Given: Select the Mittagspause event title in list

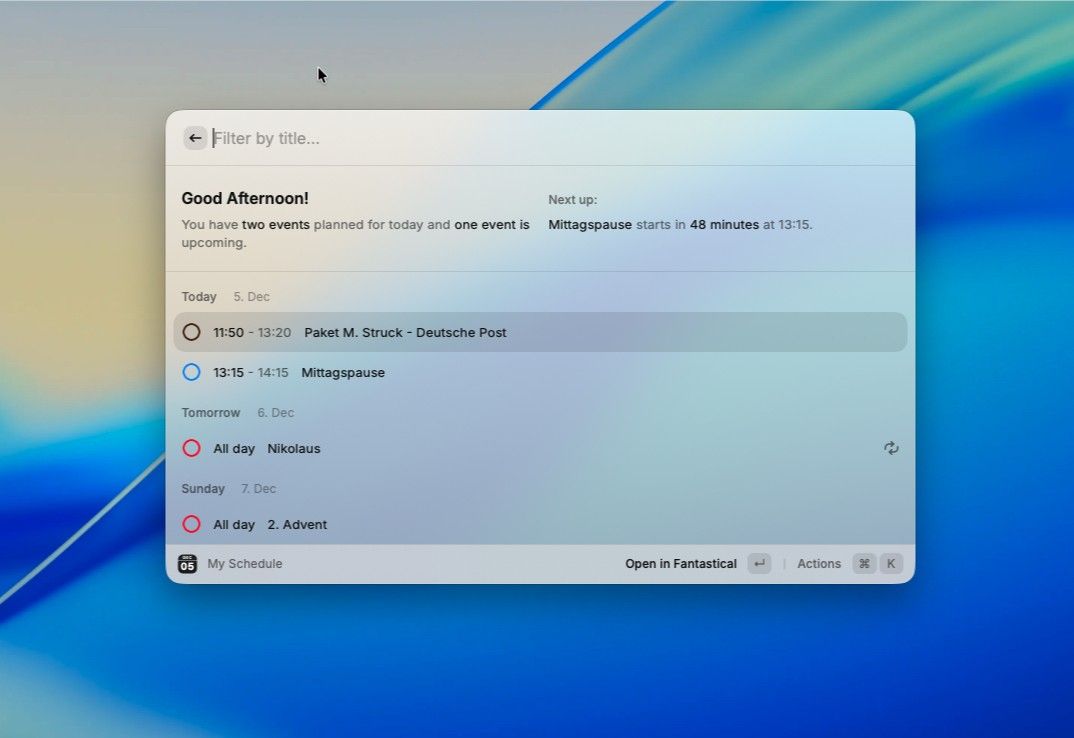Looking at the screenshot, I should click(343, 372).
